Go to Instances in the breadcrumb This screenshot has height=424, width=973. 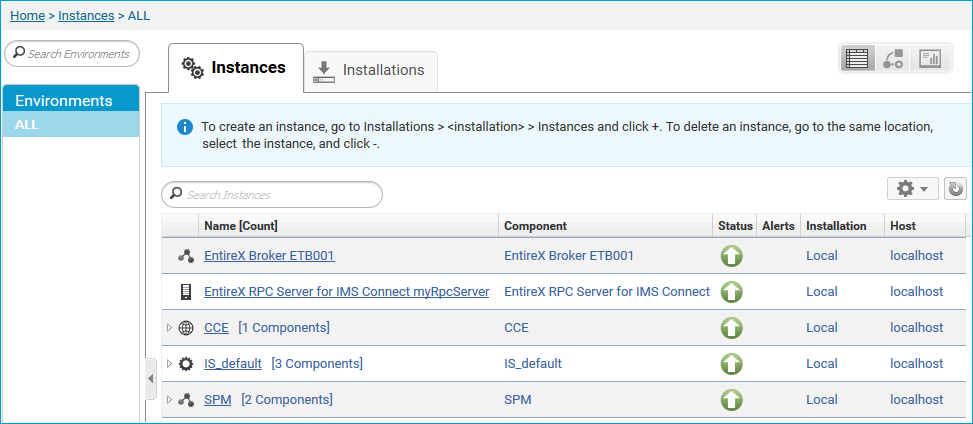(86, 16)
